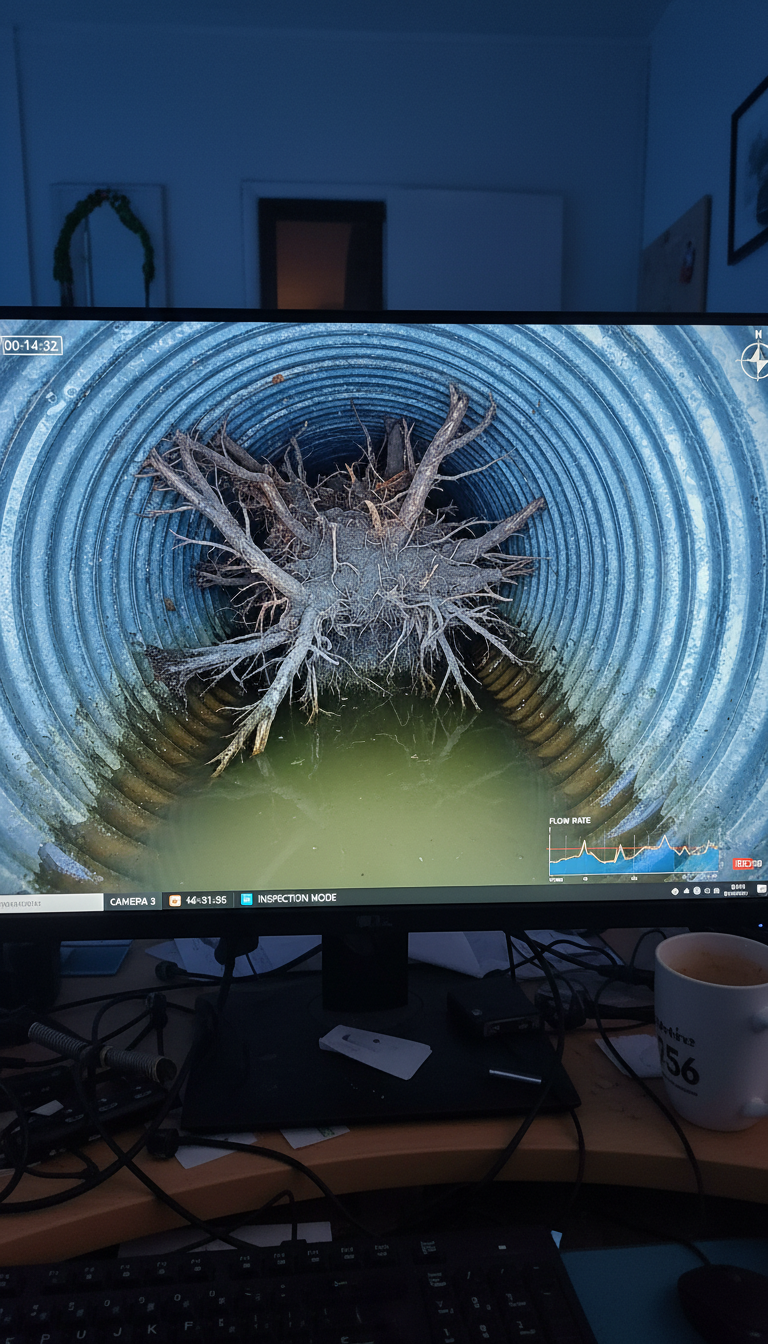
Task: Click the tray icon just left of the clock
Action: pos(716,891)
